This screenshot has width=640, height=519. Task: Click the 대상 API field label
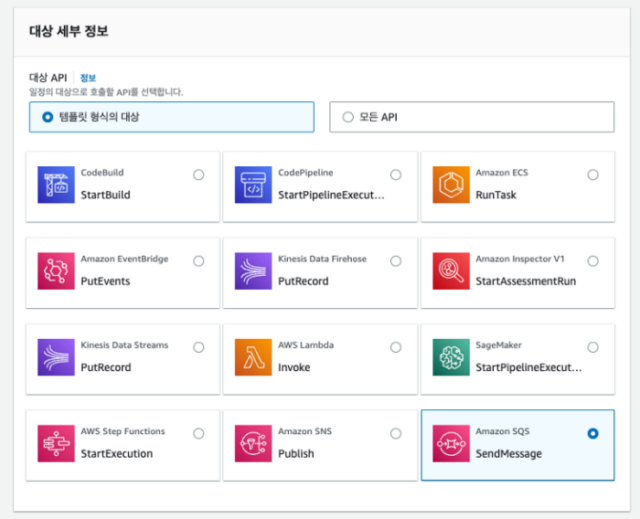point(48,78)
